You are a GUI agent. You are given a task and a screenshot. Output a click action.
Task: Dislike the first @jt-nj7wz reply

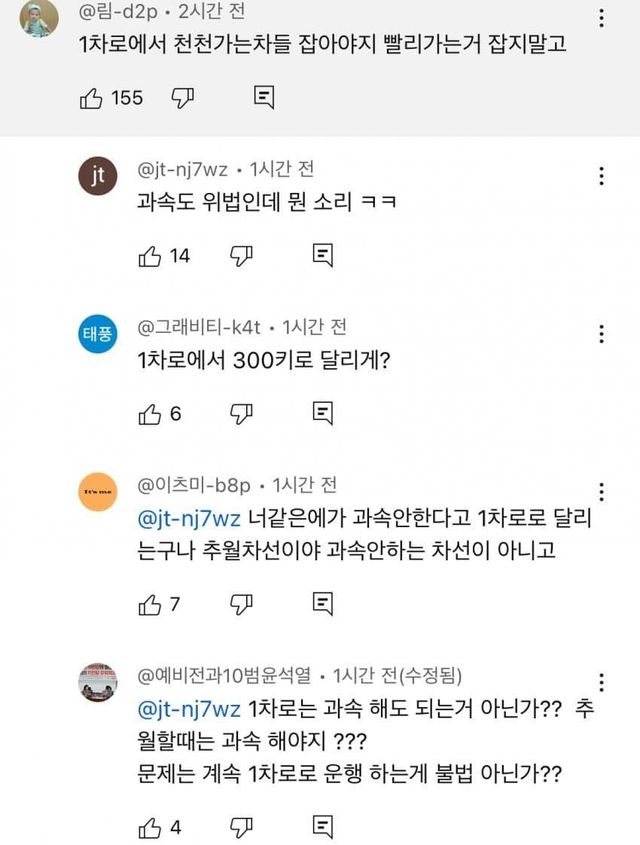pyautogui.click(x=241, y=255)
